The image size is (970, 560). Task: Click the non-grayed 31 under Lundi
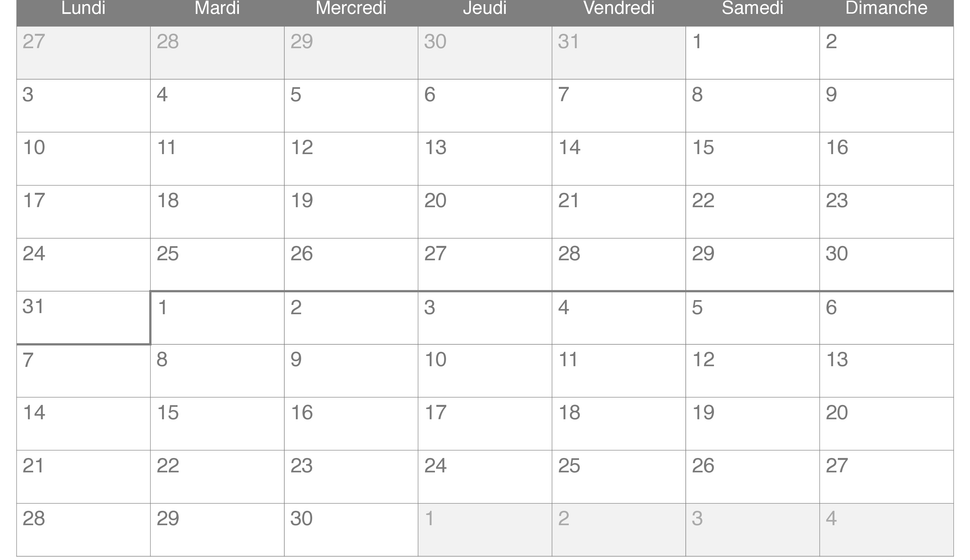point(84,318)
